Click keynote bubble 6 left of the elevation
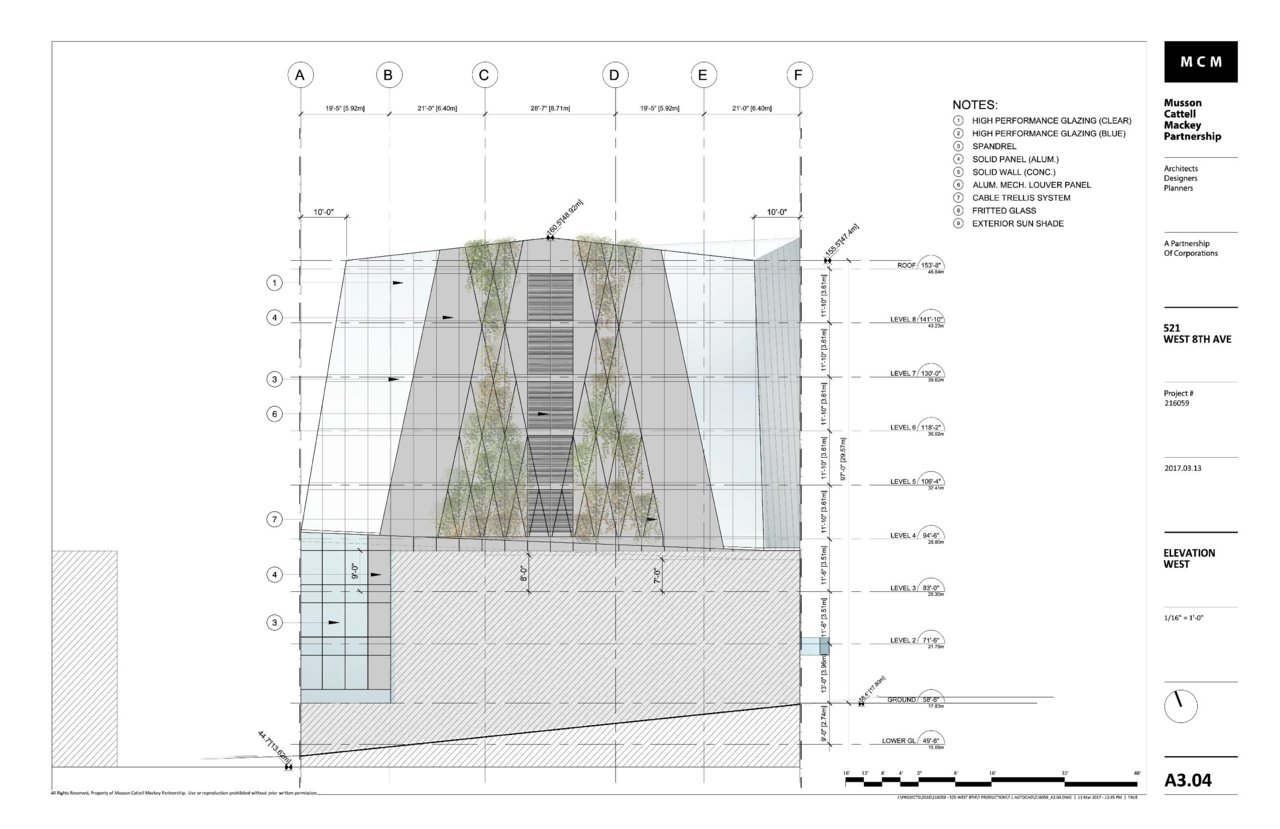Screen dimensions: 1280x829 (x=274, y=413)
